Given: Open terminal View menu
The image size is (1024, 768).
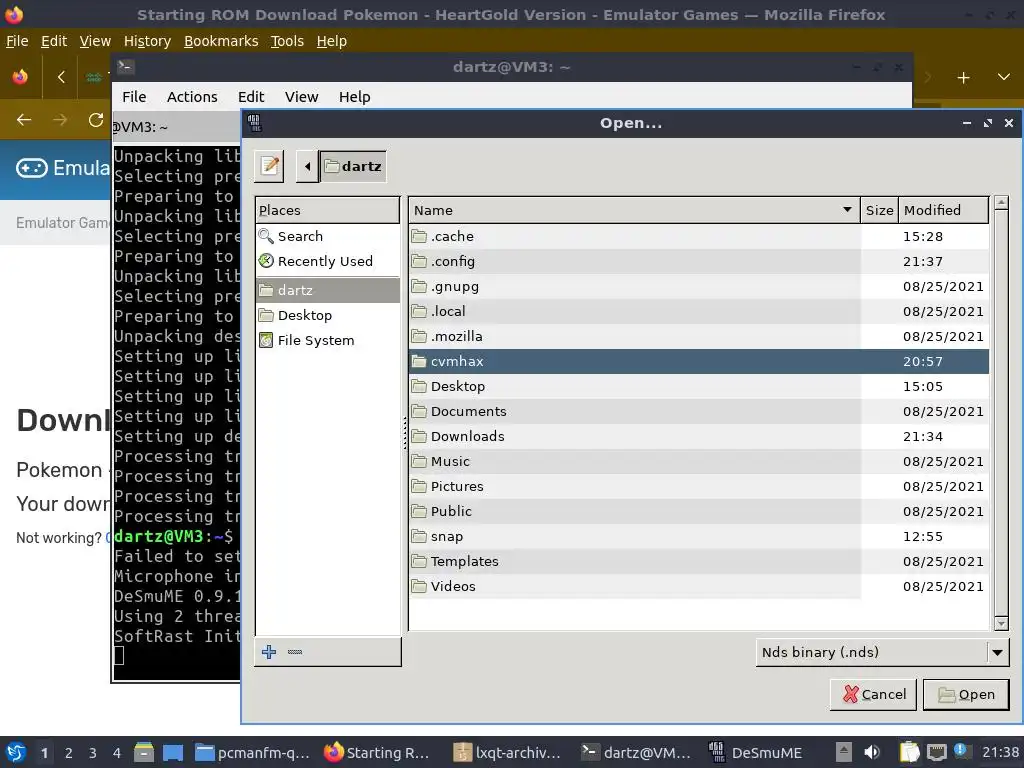Looking at the screenshot, I should [301, 97].
